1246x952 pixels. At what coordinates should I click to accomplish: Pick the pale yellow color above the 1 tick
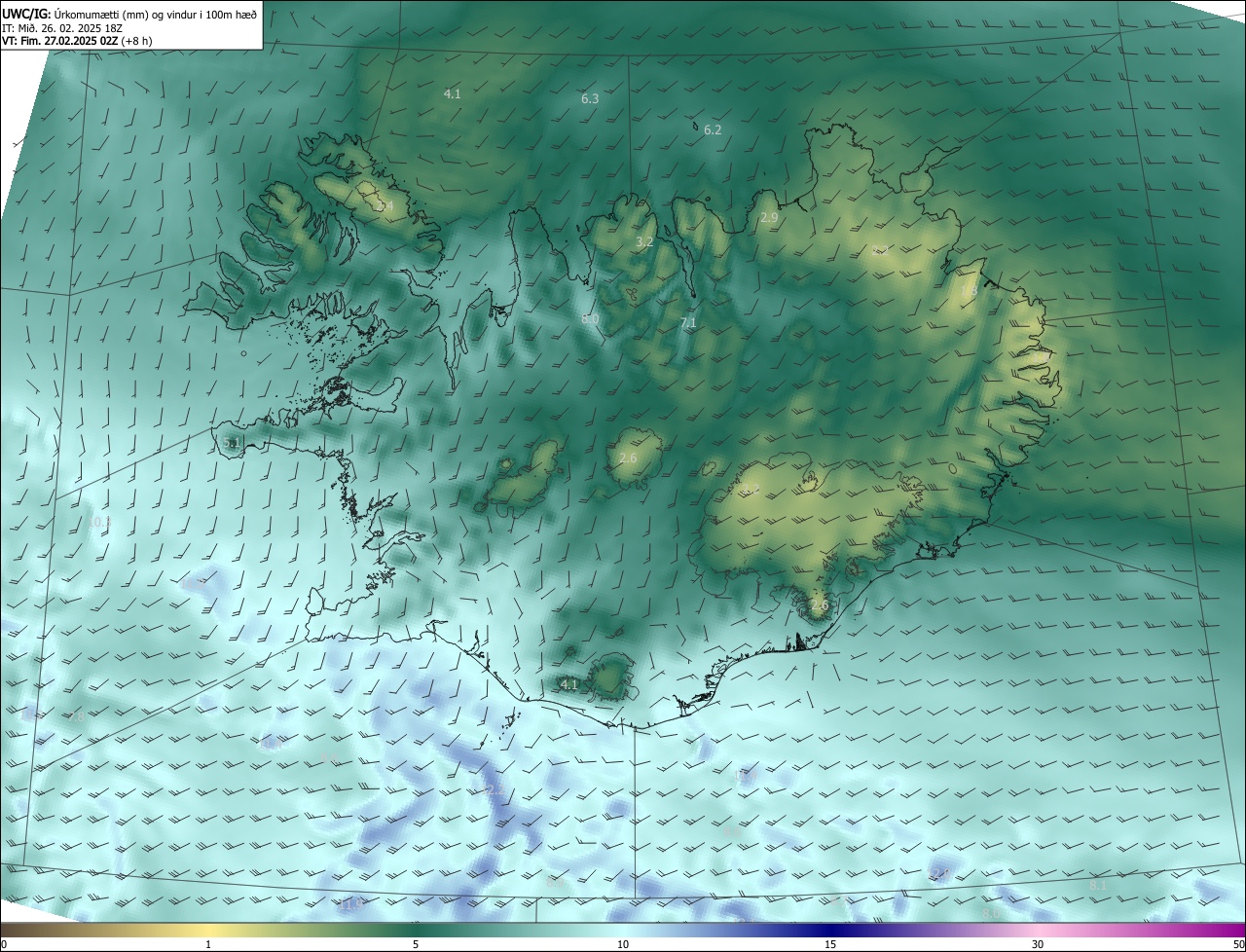click(x=208, y=930)
